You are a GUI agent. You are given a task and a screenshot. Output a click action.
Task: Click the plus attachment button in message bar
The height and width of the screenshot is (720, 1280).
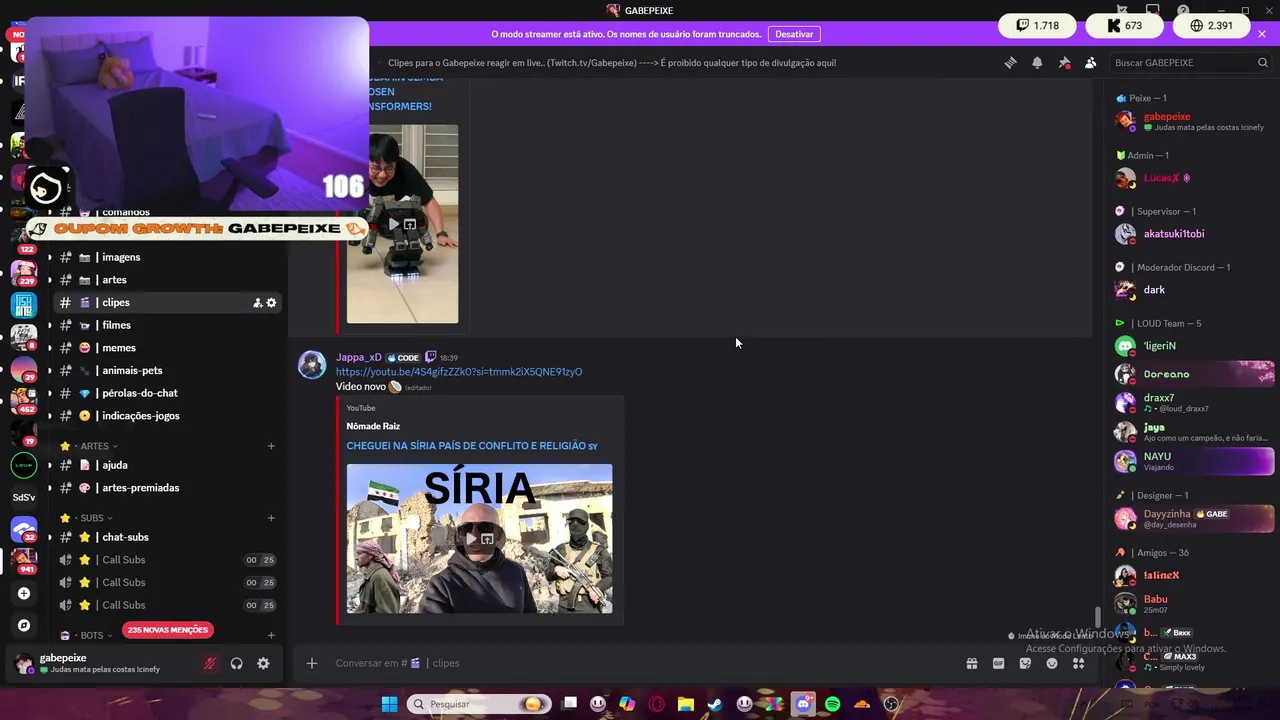point(311,663)
